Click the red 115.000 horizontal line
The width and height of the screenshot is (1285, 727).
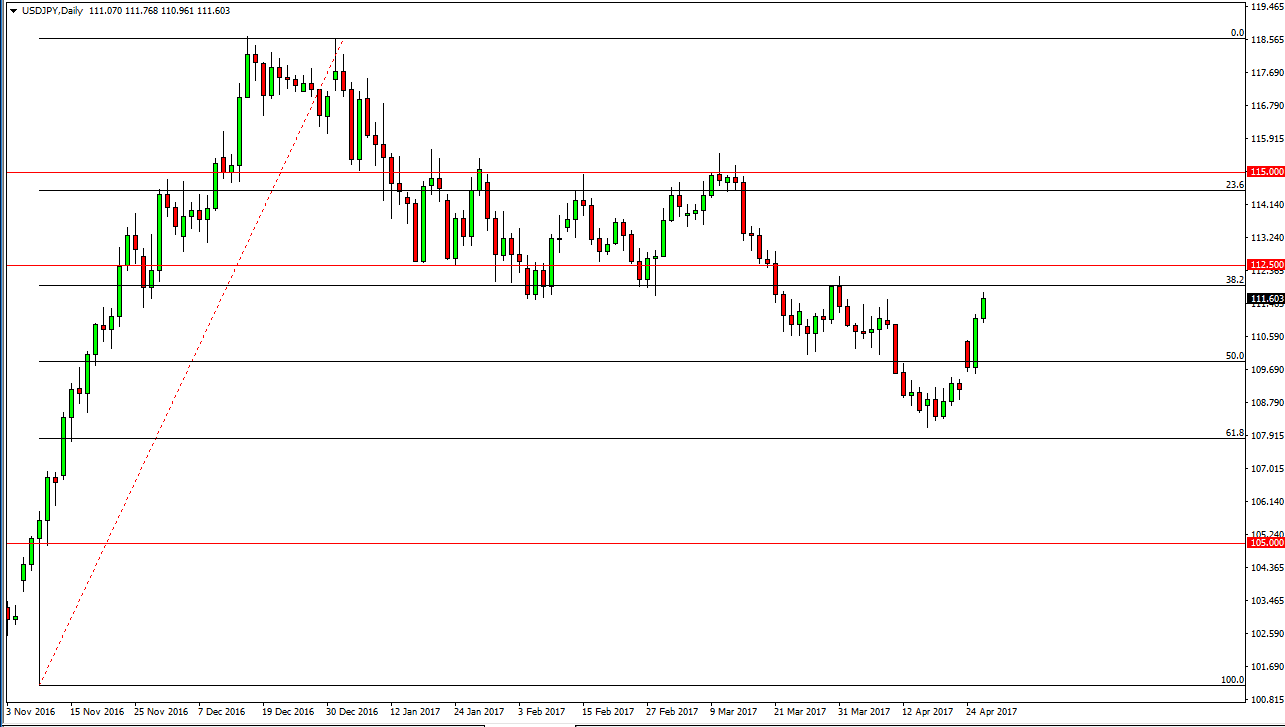point(600,171)
